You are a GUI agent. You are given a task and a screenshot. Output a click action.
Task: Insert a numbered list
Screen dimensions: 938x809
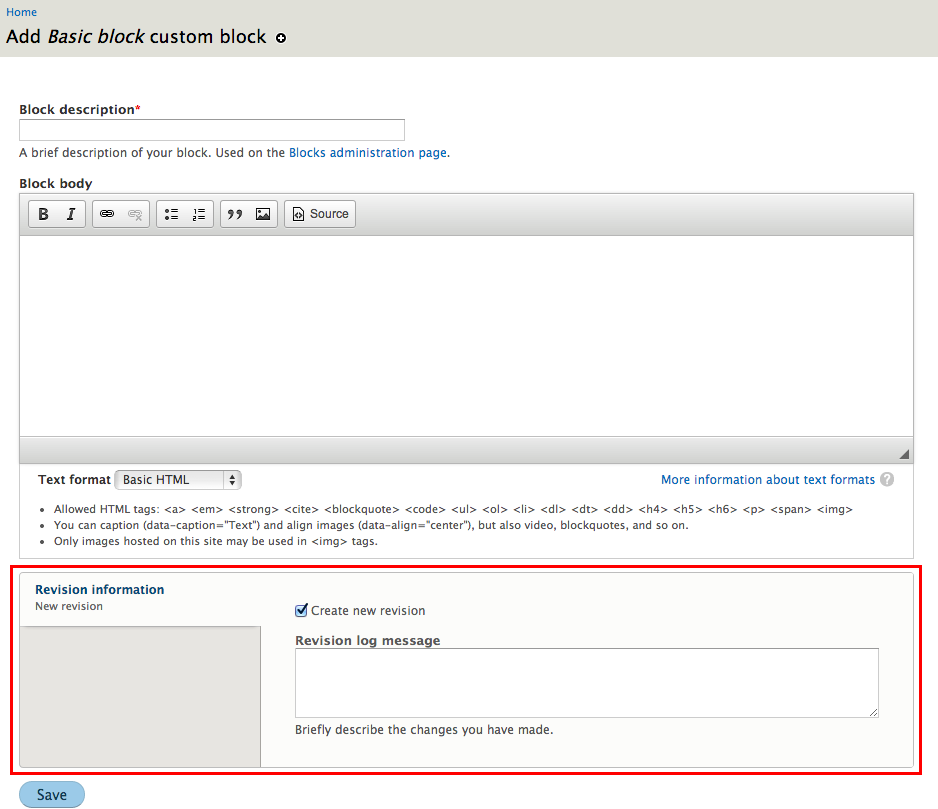pos(199,214)
